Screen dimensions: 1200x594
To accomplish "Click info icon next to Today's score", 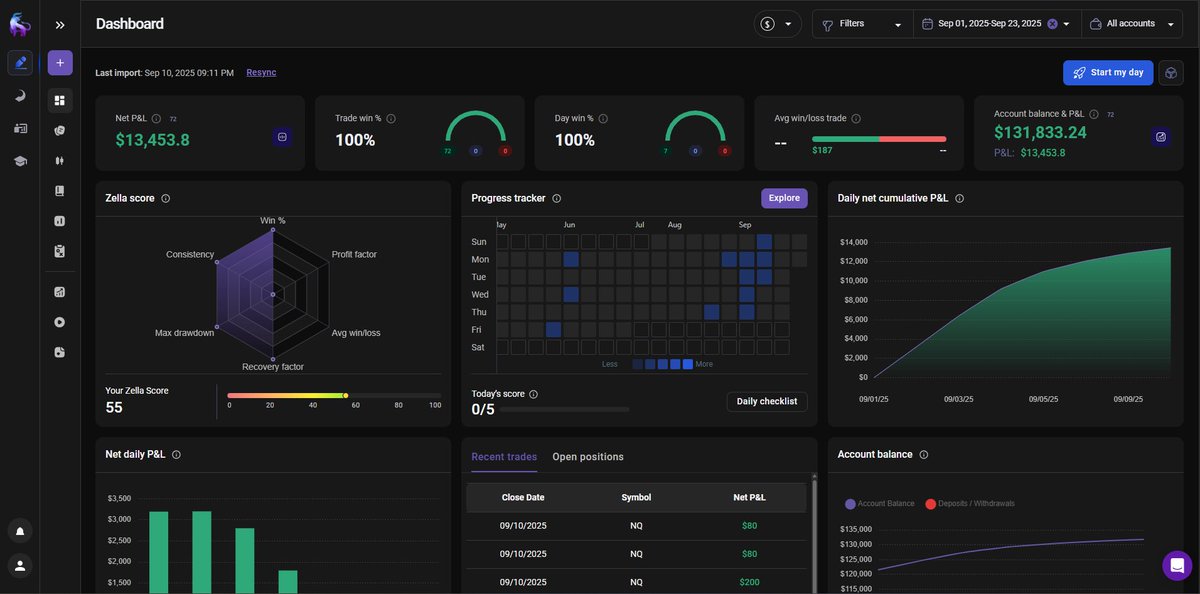I will pos(533,394).
